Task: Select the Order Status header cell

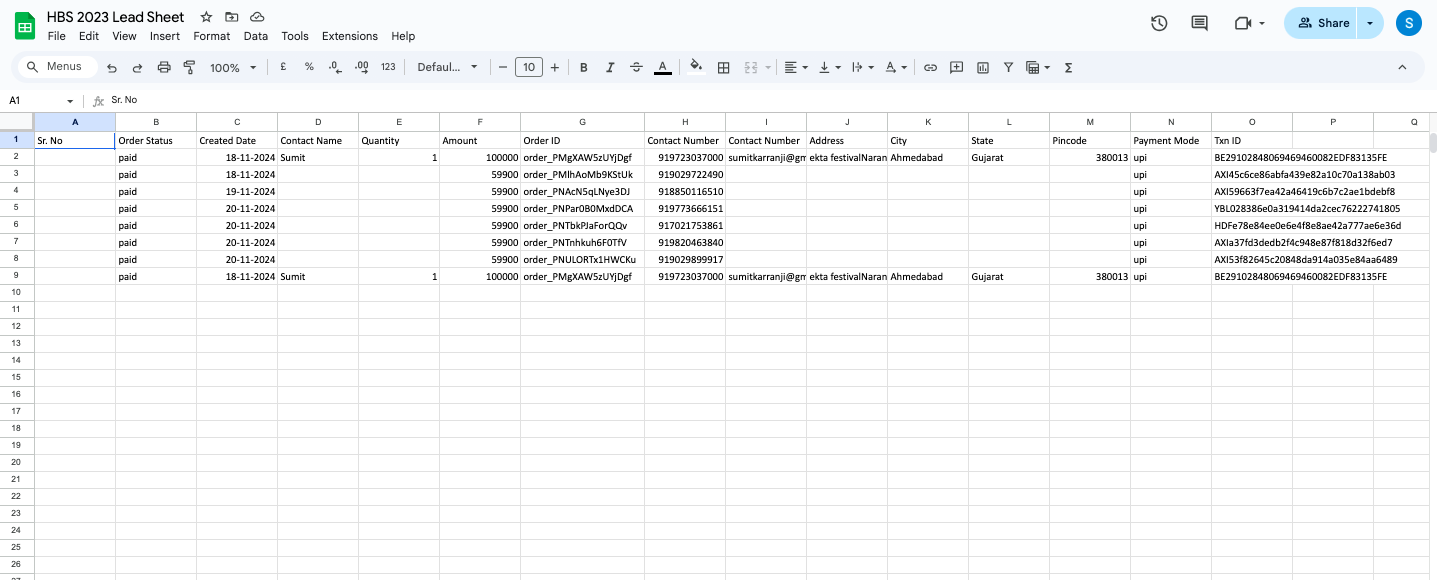Action: click(156, 140)
